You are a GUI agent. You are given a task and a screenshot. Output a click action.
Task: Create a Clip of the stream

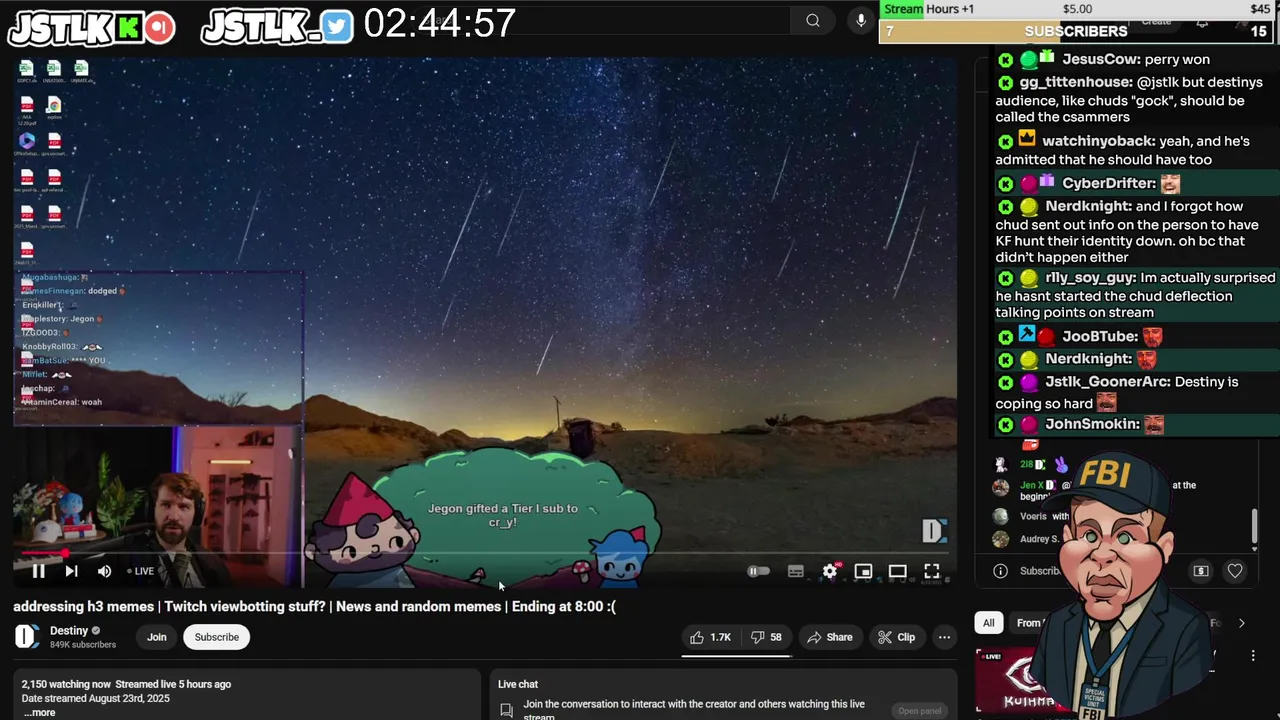[896, 637]
